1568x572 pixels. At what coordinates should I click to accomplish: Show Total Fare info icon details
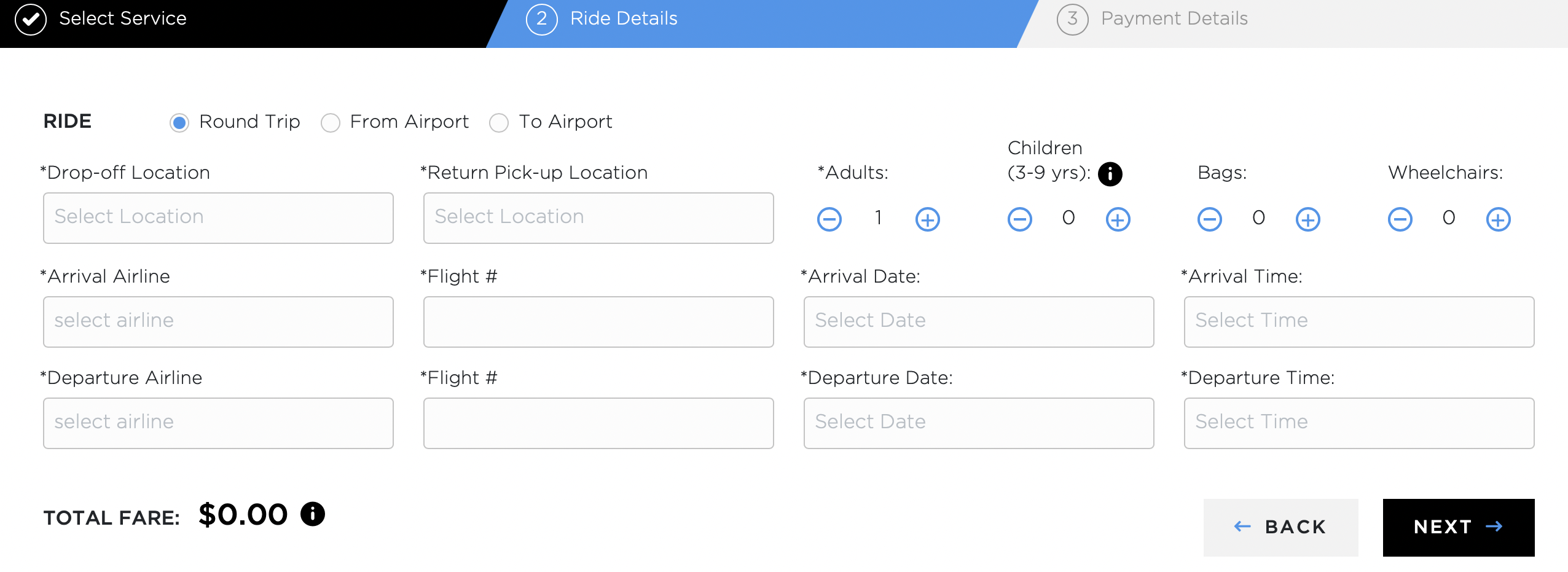(313, 514)
